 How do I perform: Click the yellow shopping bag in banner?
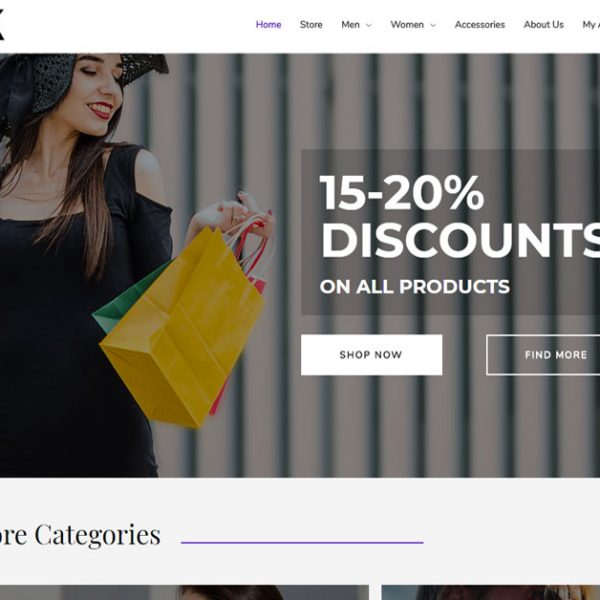tap(183, 329)
